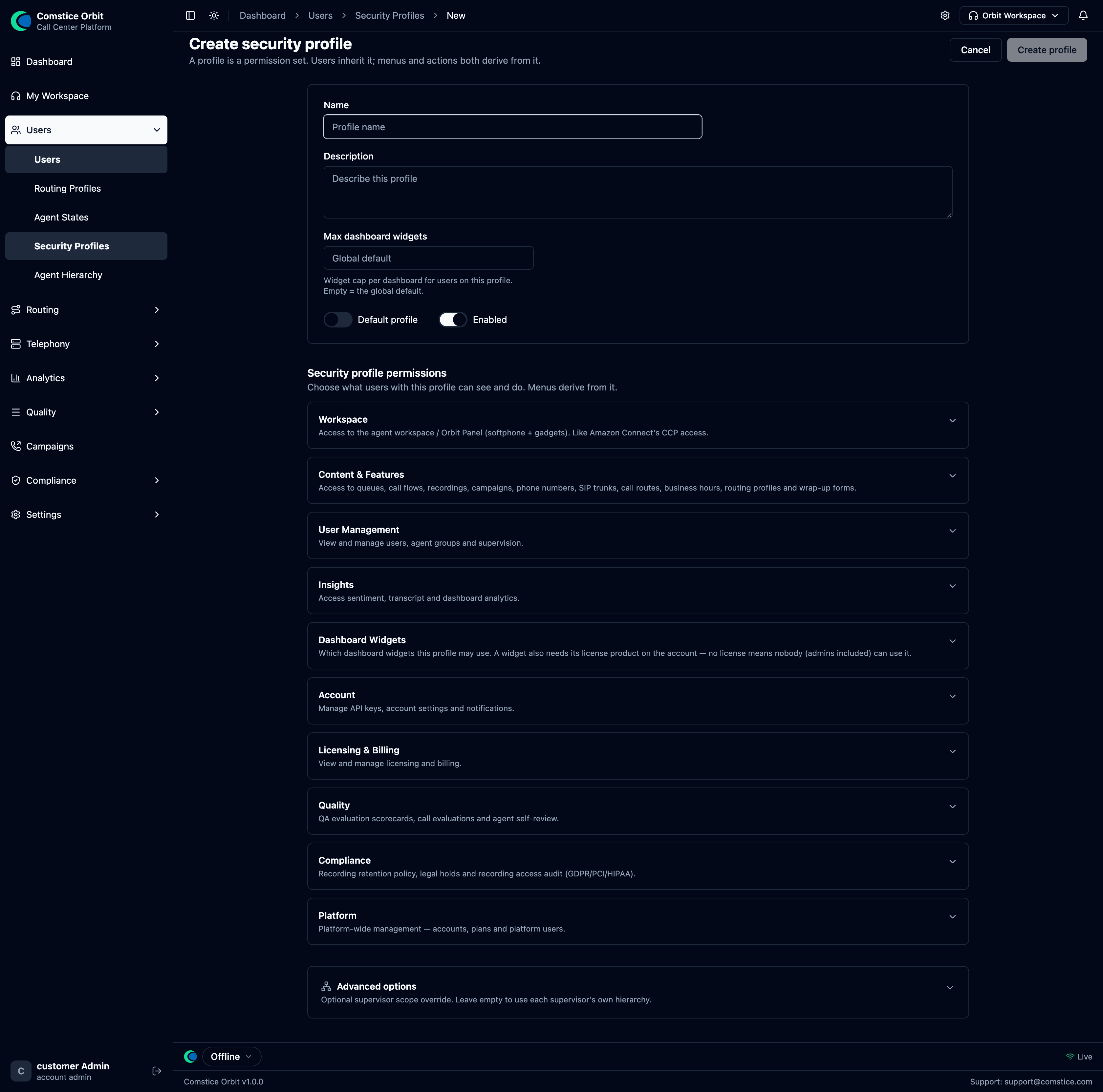Click the My Workspace headset icon
This screenshot has height=1092, width=1103.
click(x=16, y=96)
